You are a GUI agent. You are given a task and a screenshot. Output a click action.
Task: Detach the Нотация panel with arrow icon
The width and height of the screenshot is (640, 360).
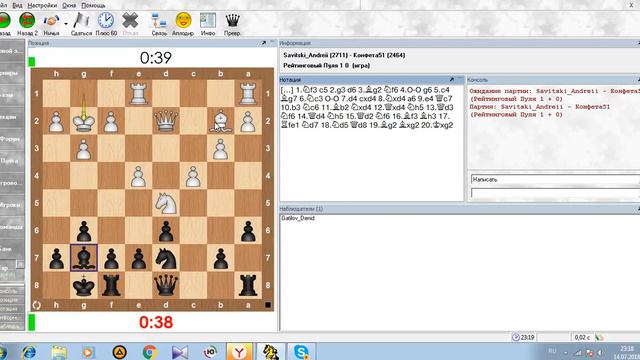click(x=452, y=80)
